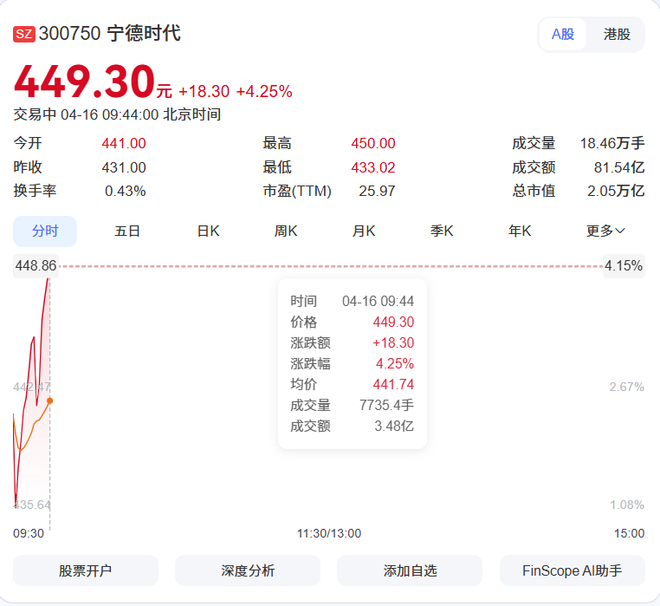Click the 最高 value 450.00
This screenshot has width=660, height=606.
[x=373, y=144]
